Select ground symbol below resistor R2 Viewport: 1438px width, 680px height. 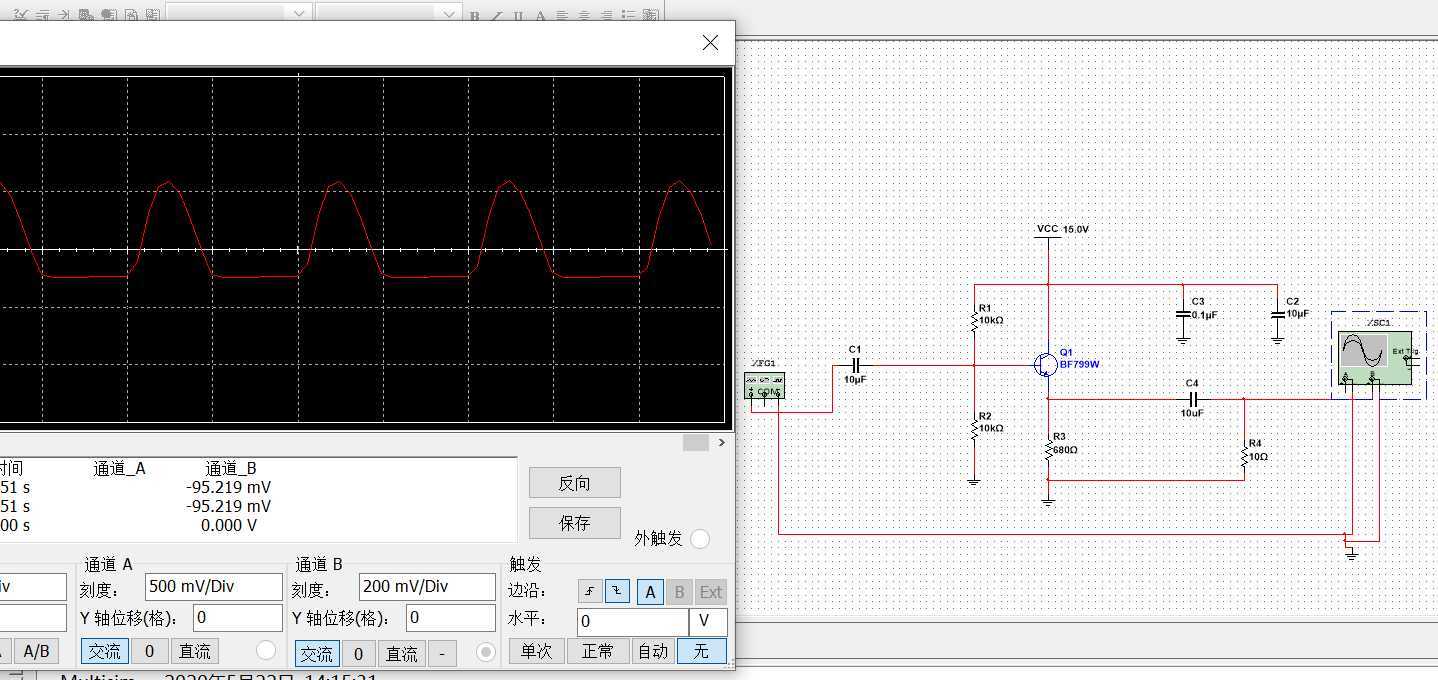pos(973,482)
